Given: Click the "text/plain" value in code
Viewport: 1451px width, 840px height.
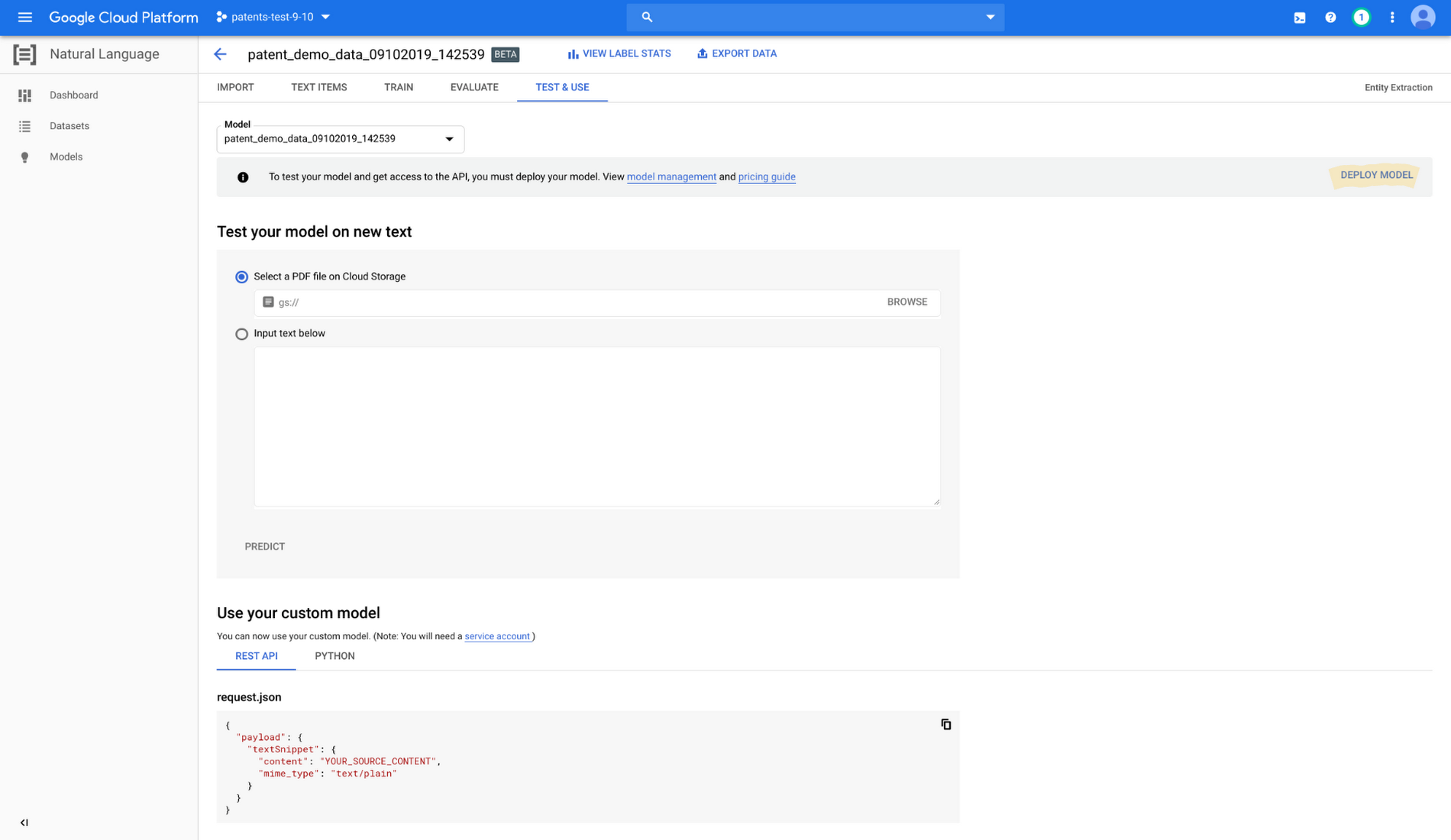Looking at the screenshot, I should (x=364, y=774).
